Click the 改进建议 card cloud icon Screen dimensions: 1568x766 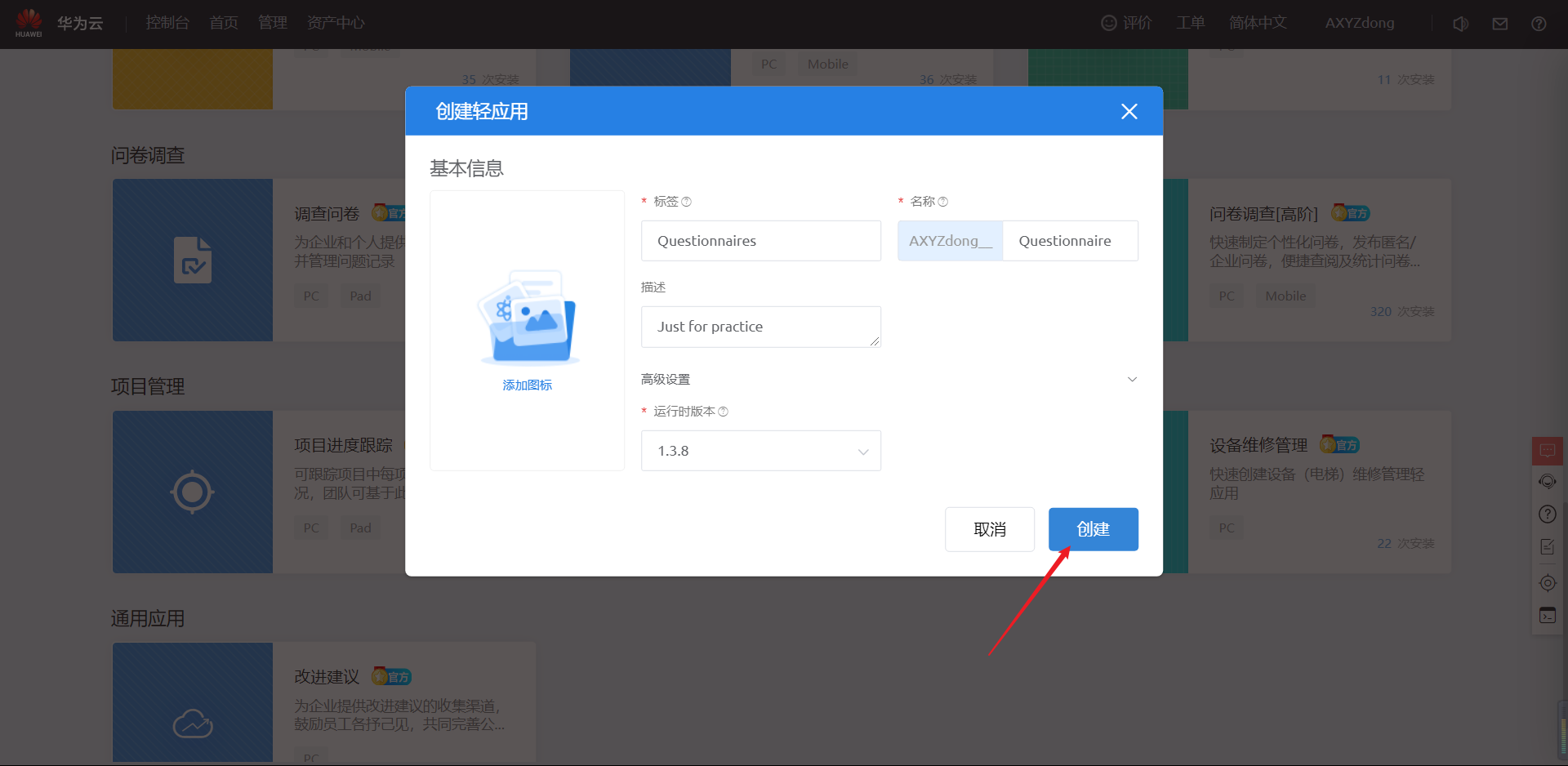(x=193, y=724)
